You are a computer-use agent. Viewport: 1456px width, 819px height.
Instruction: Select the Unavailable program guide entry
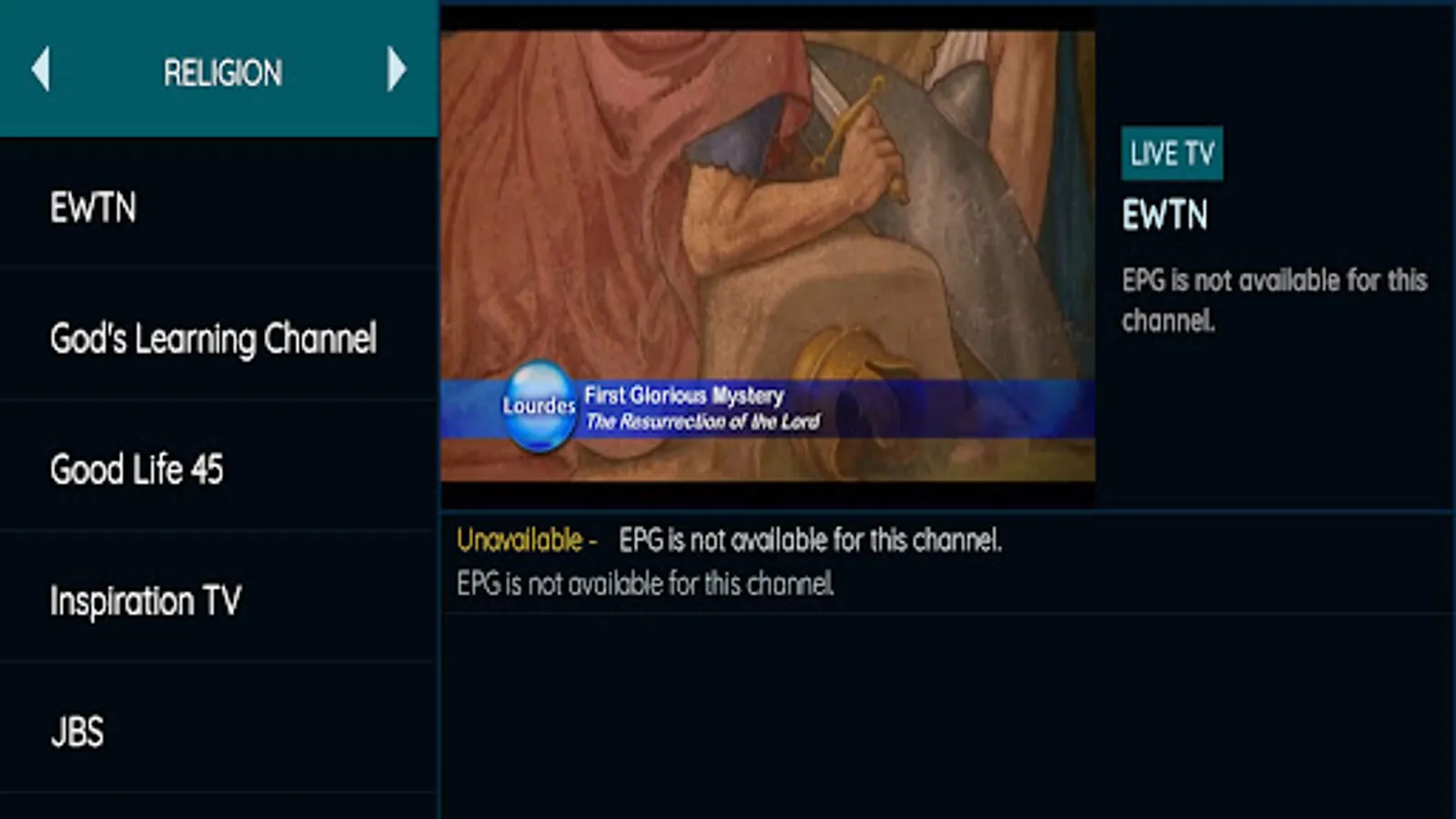point(948,562)
